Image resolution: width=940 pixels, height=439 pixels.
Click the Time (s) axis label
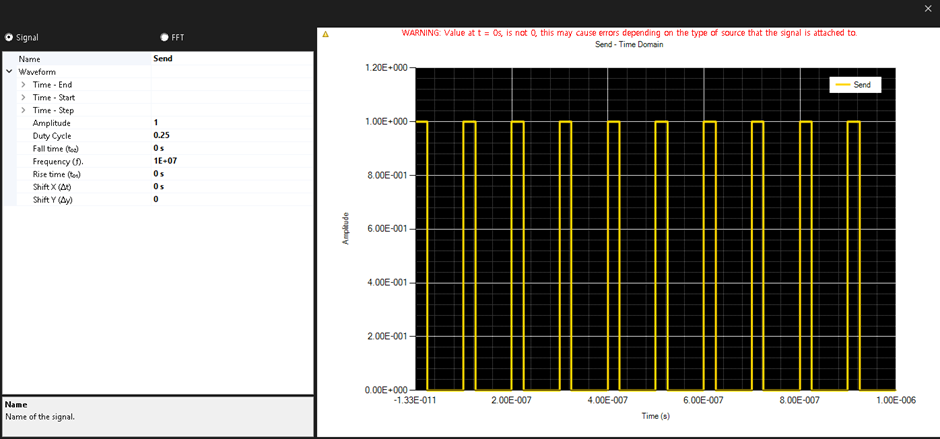(656, 415)
